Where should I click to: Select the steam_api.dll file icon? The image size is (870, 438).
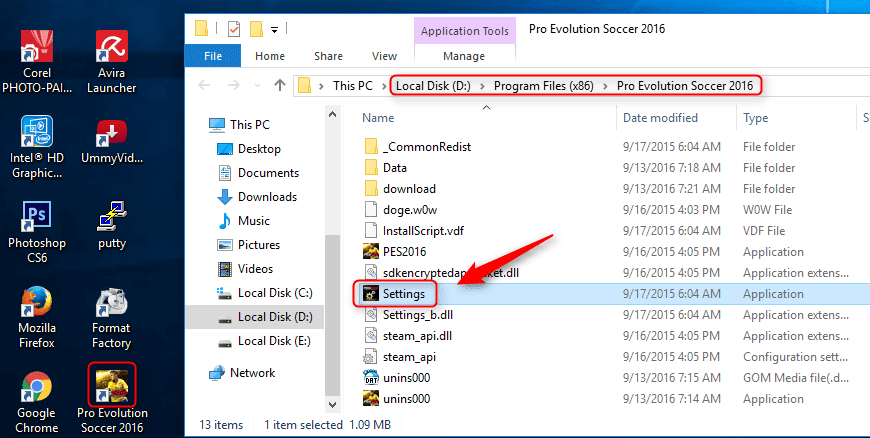tap(371, 336)
